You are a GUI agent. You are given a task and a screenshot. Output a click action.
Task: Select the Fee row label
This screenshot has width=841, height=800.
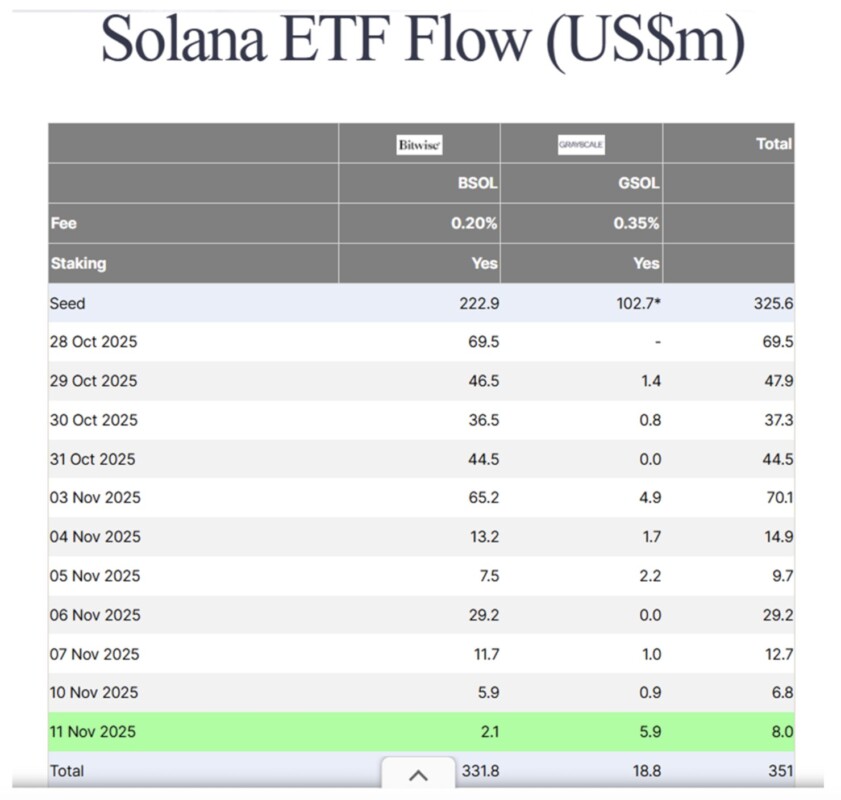pos(63,224)
